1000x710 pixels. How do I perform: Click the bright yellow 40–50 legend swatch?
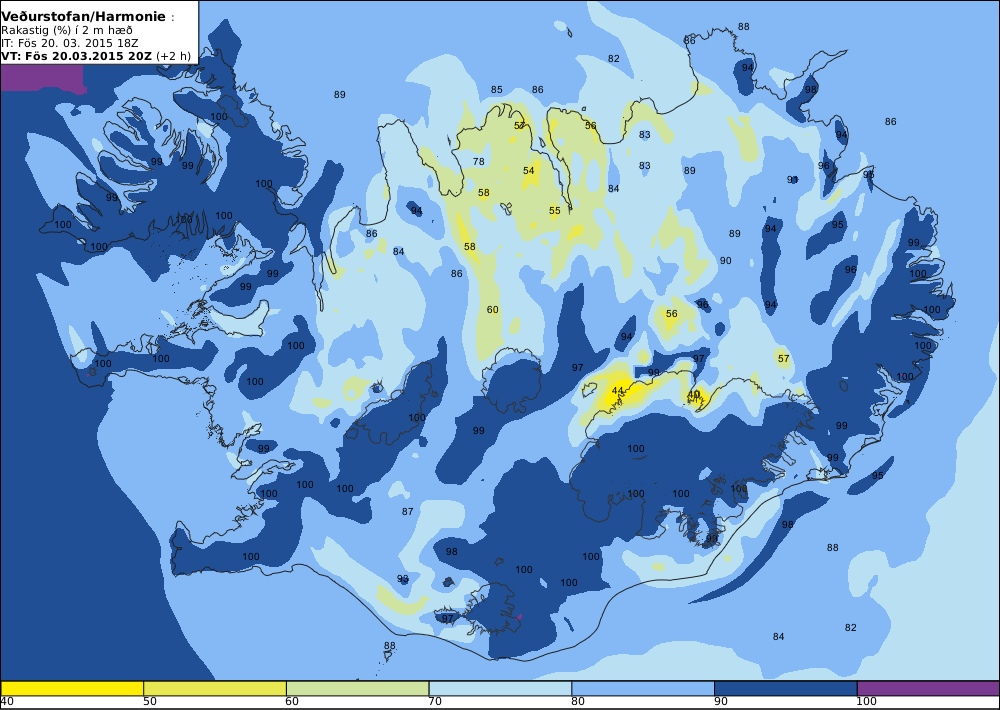click(x=72, y=688)
